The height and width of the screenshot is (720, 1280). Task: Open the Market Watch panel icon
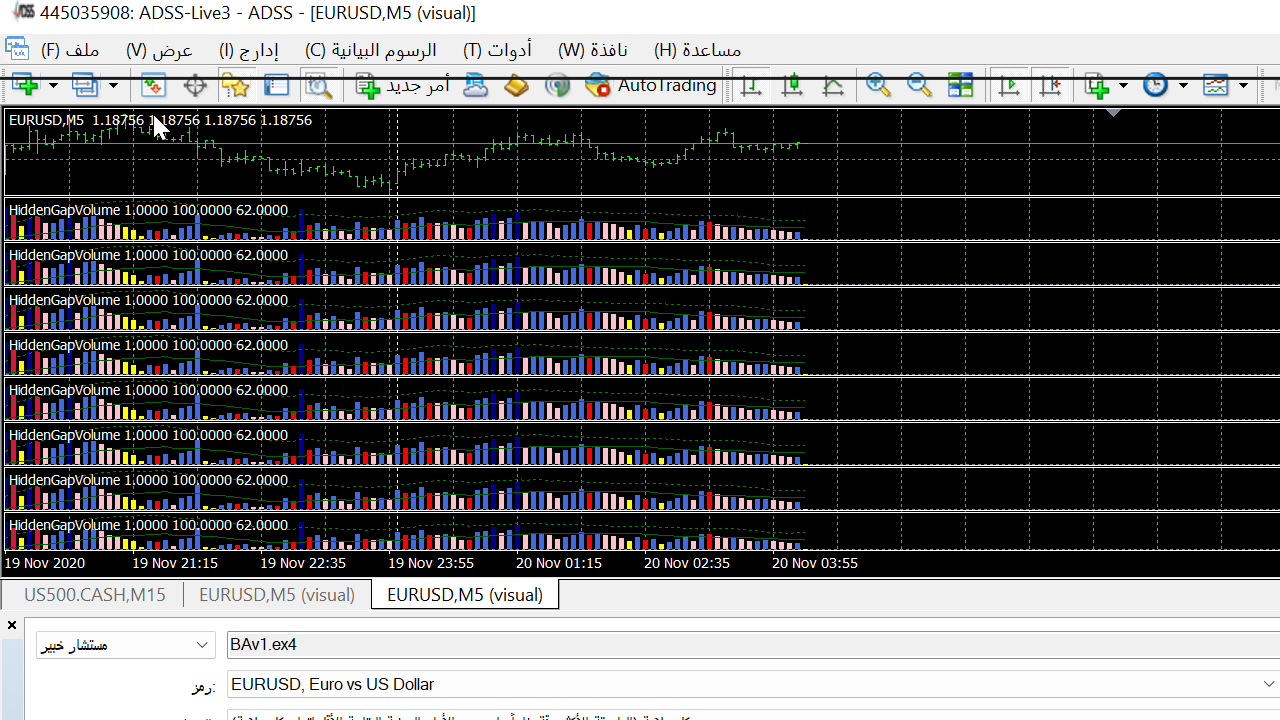coord(153,86)
